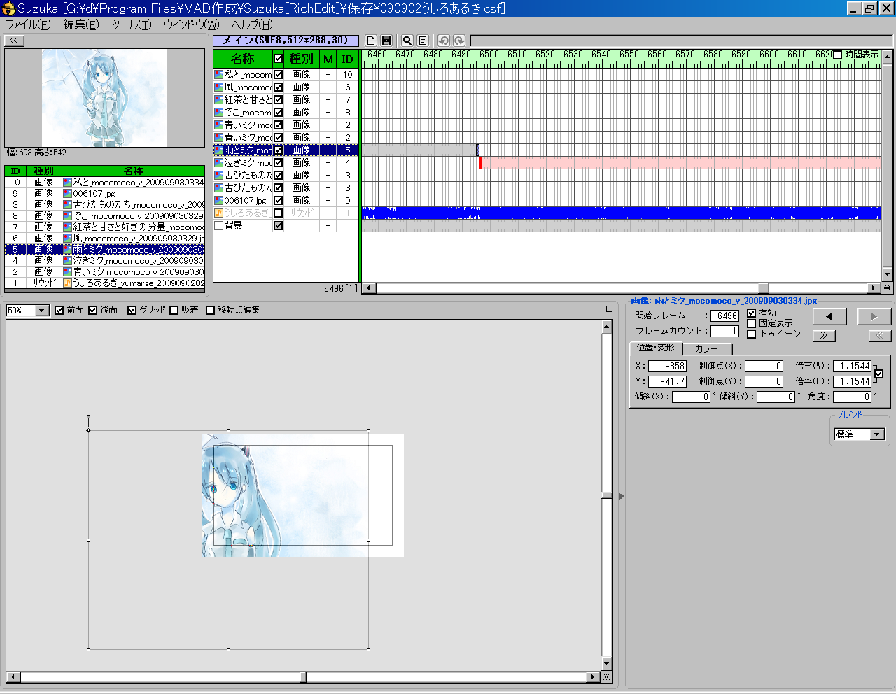
Task: Open the ツール(T) menu
Action: pyautogui.click(x=131, y=25)
